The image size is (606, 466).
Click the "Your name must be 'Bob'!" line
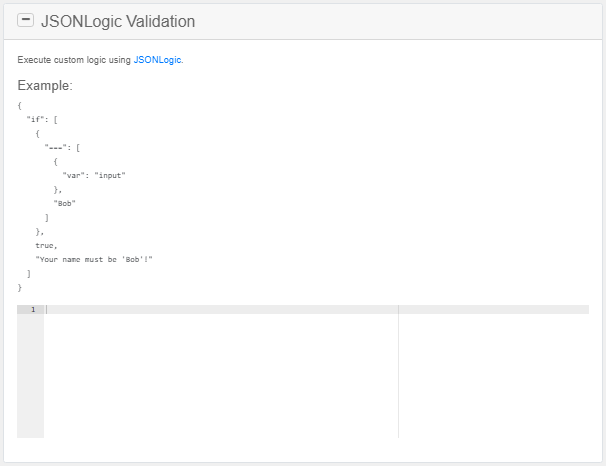[x=94, y=259]
